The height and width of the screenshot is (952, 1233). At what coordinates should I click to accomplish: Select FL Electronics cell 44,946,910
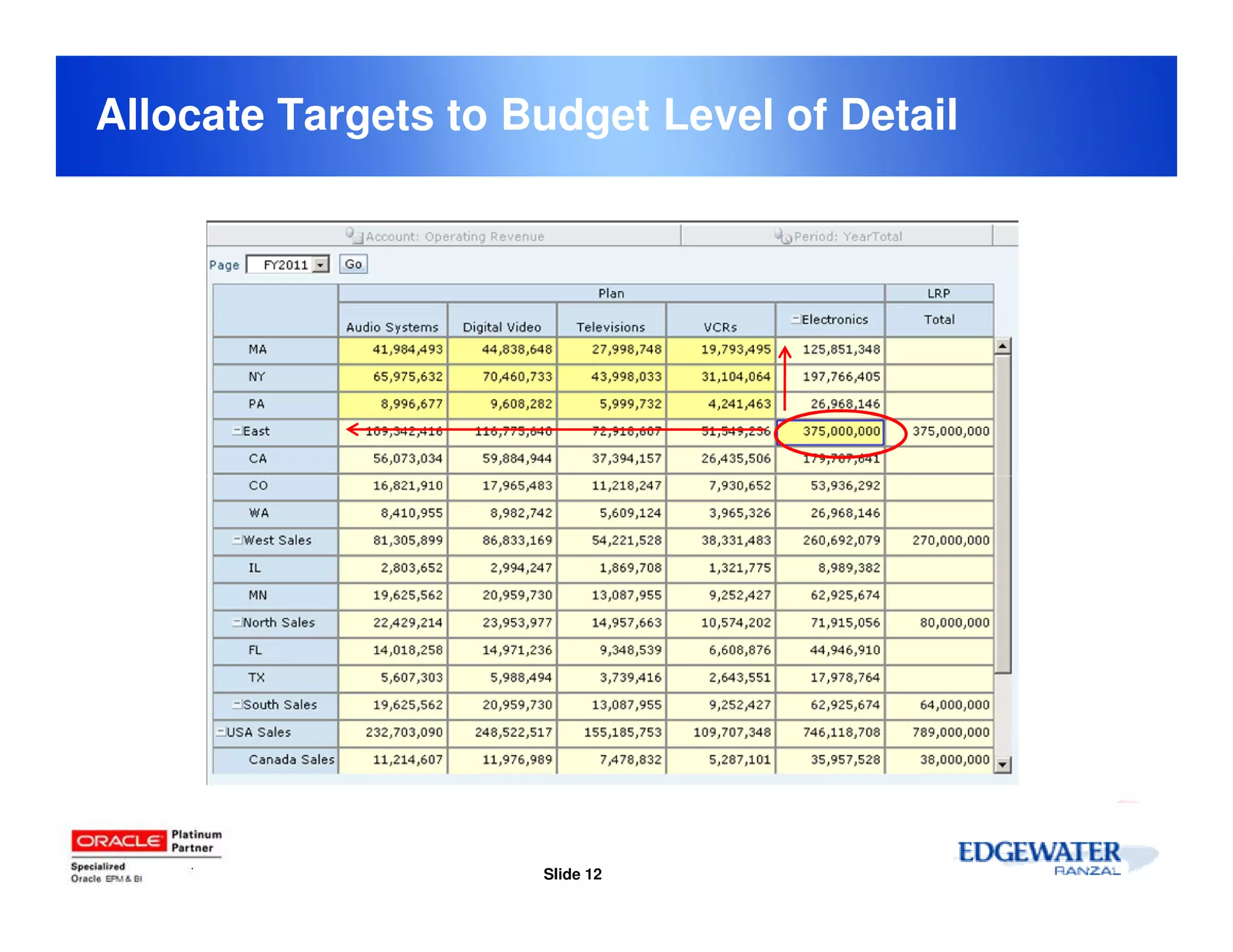point(830,651)
